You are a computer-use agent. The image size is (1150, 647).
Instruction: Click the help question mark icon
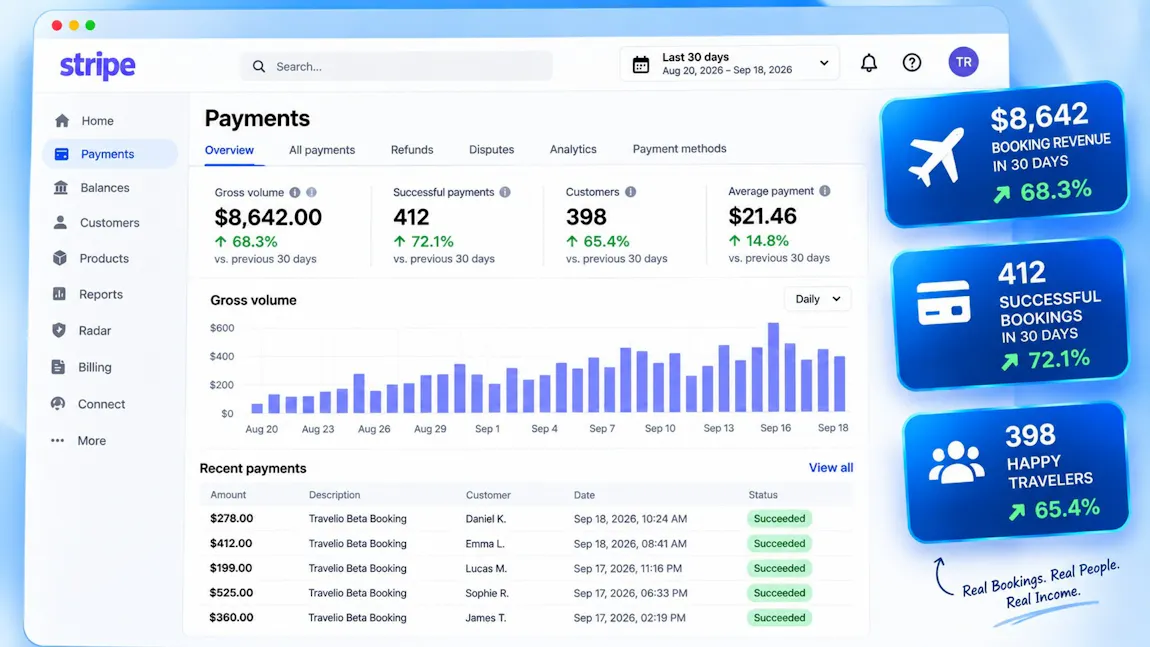point(912,63)
